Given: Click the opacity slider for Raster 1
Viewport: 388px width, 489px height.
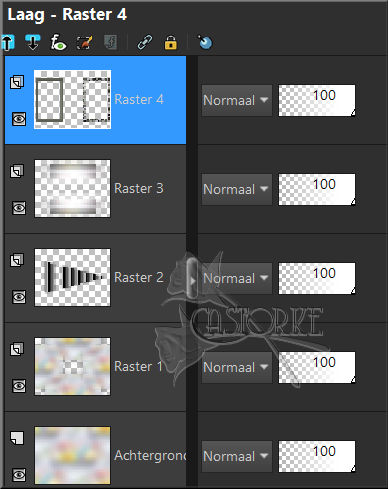Looking at the screenshot, I should click(x=317, y=367).
